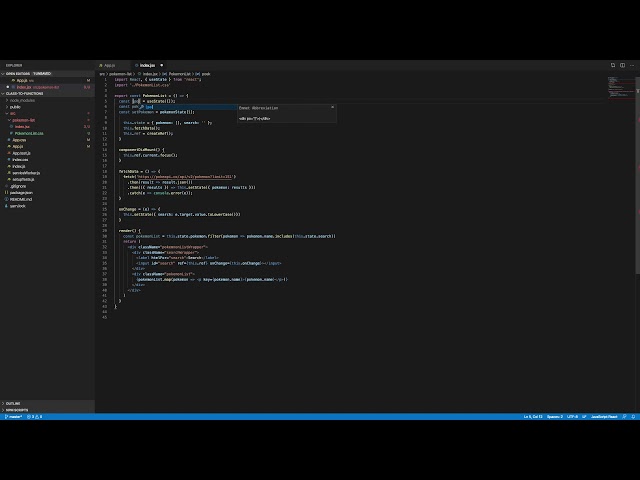Click the pokeapi fetch URL in the code
Screen dimensions: 640x480
[184, 177]
